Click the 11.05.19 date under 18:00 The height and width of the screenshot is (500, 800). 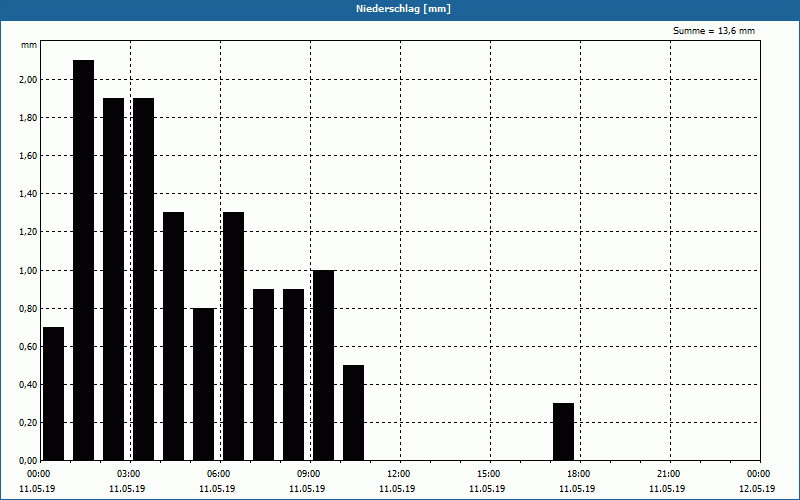point(577,489)
